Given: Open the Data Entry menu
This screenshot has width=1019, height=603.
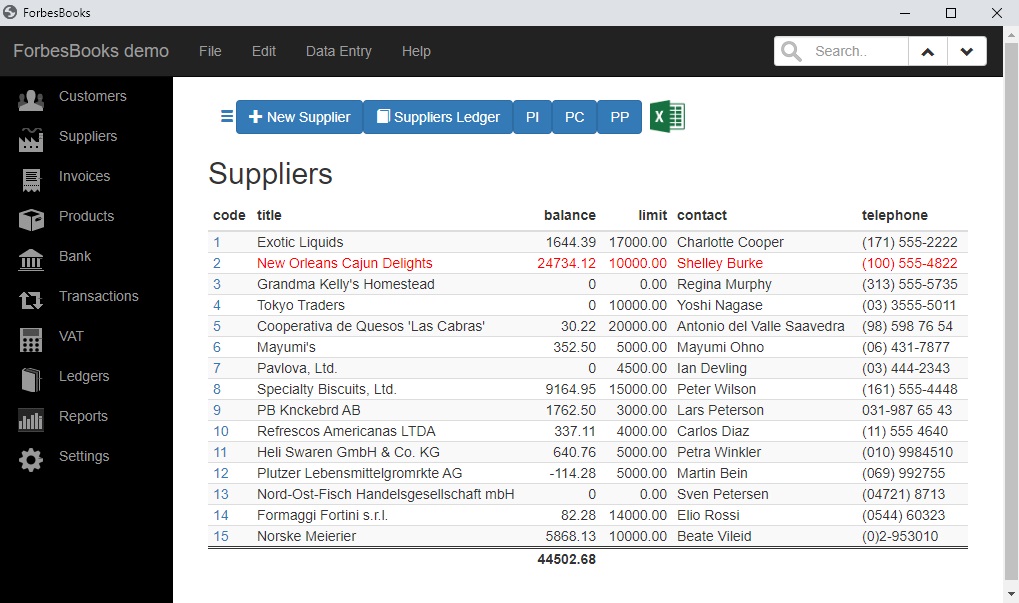Looking at the screenshot, I should pos(339,51).
